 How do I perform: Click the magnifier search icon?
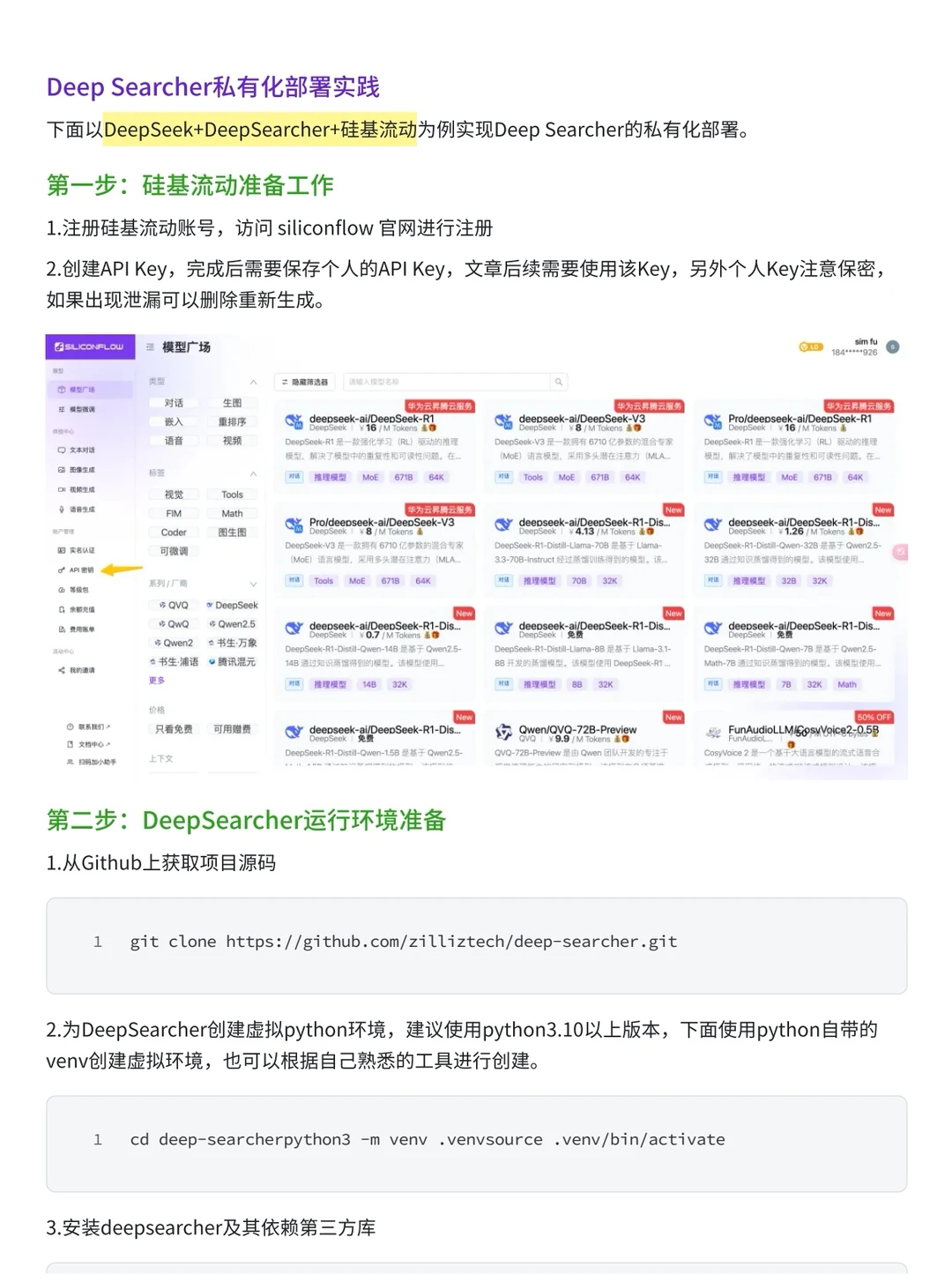coord(558,382)
